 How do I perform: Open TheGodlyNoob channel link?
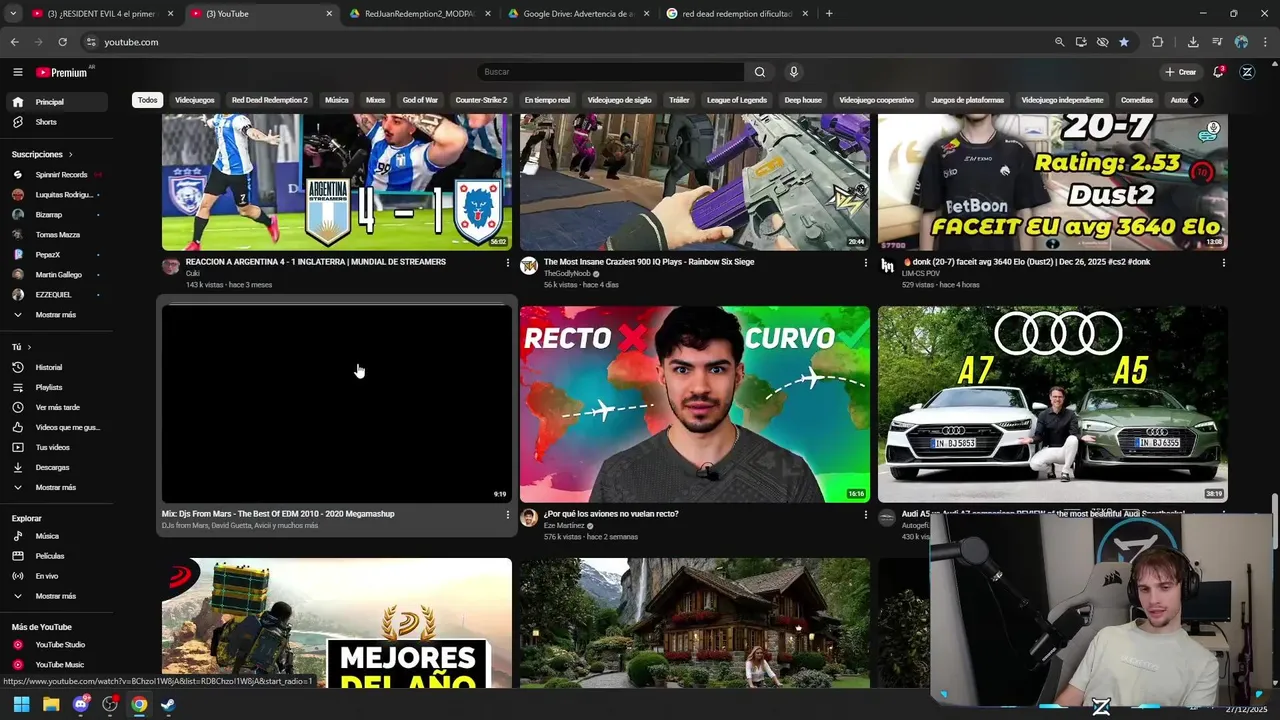pyautogui.click(x=567, y=273)
